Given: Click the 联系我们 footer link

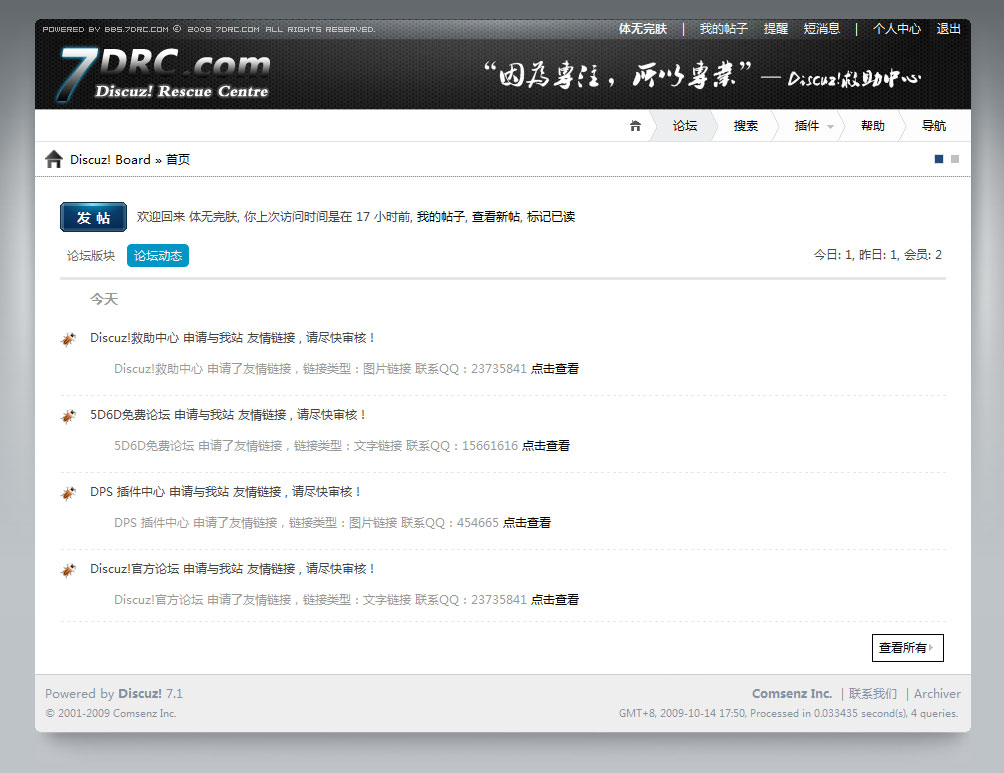Looking at the screenshot, I should pos(873,694).
